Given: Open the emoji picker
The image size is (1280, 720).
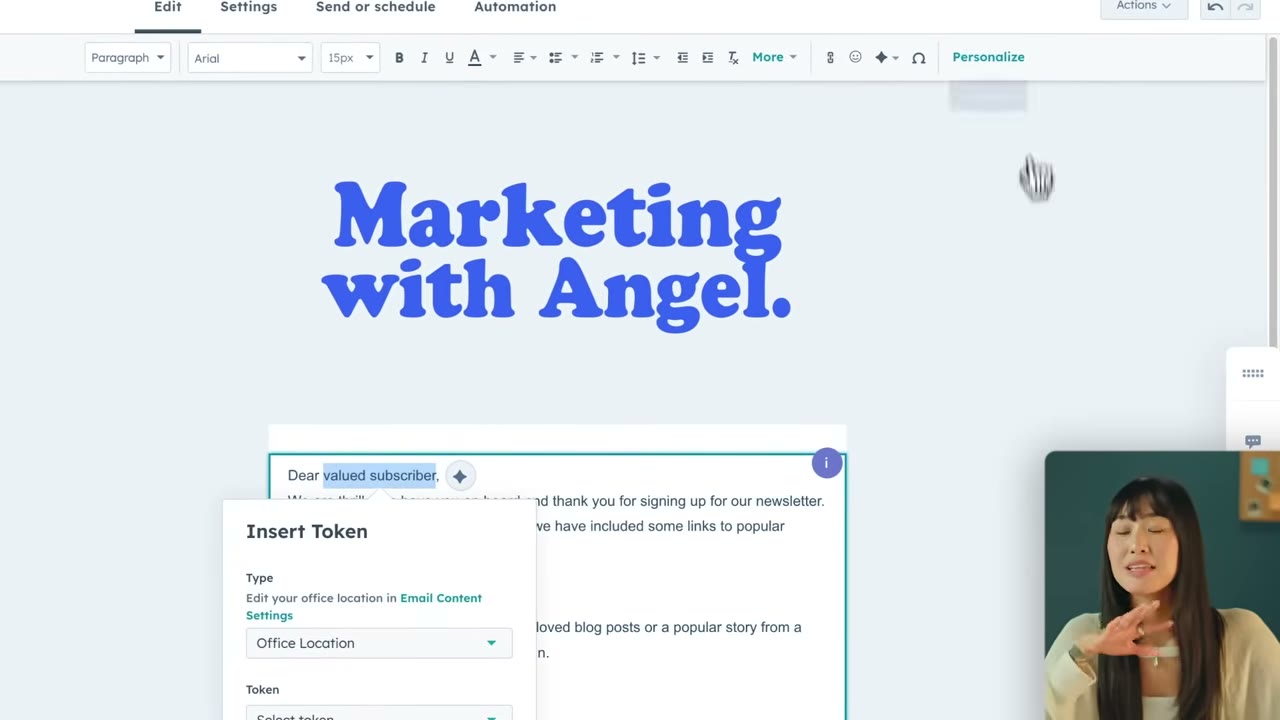Looking at the screenshot, I should point(855,58).
